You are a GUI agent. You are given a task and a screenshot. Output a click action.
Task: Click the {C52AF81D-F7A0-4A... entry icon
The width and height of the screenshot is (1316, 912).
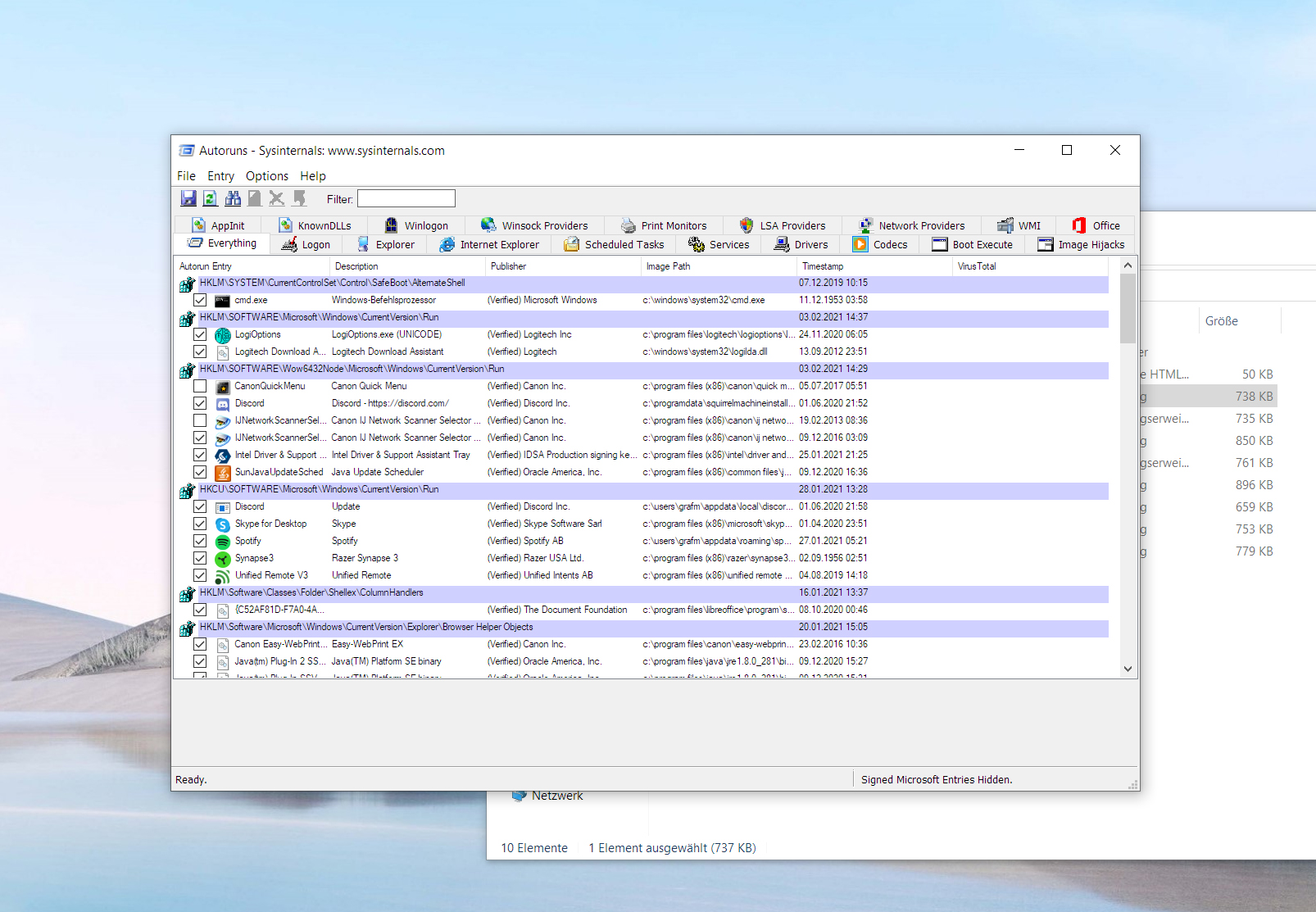click(x=222, y=610)
